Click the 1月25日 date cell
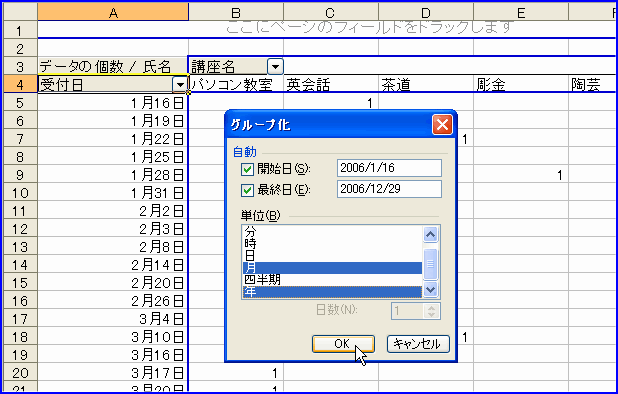 pos(113,157)
